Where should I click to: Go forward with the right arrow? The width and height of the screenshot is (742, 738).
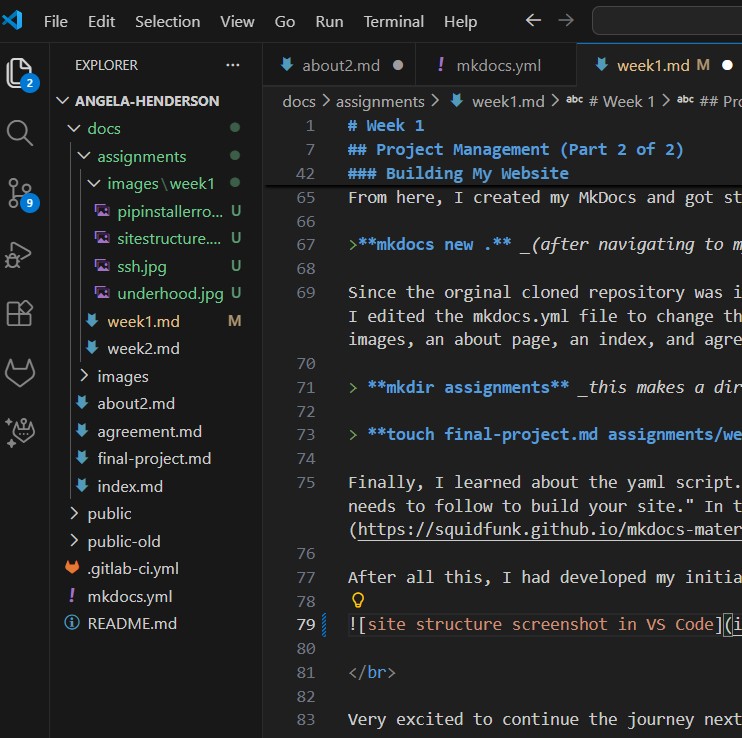(565, 21)
